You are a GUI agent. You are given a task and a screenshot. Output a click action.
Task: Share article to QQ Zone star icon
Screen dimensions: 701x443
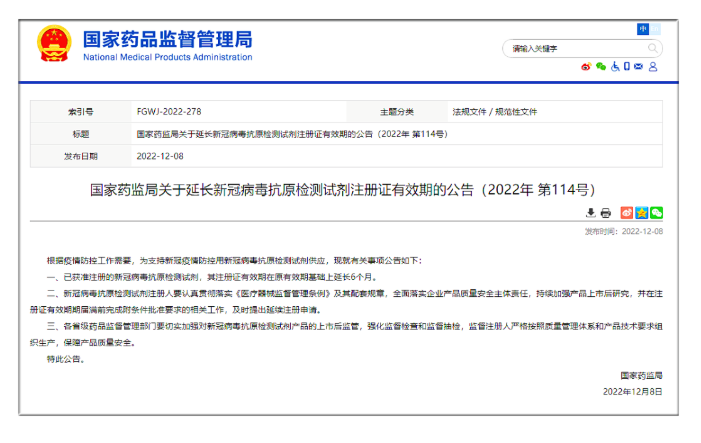pyautogui.click(x=642, y=212)
